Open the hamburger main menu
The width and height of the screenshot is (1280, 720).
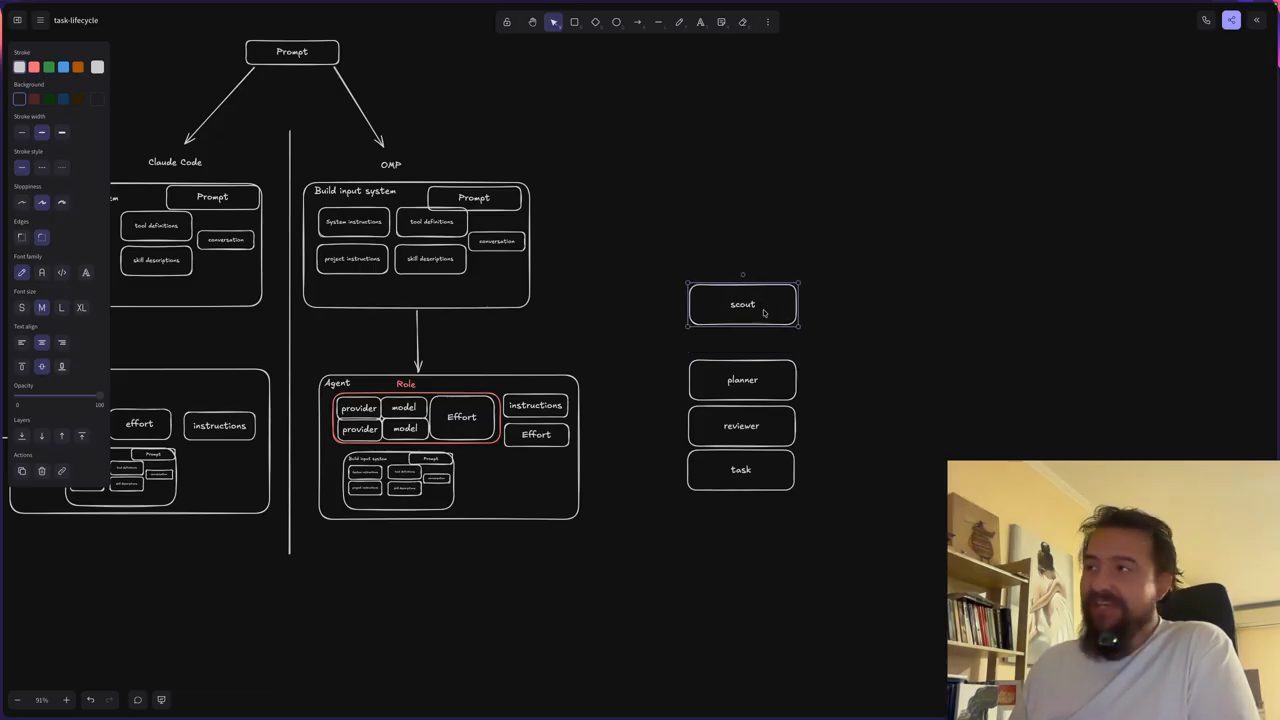pyautogui.click(x=40, y=20)
